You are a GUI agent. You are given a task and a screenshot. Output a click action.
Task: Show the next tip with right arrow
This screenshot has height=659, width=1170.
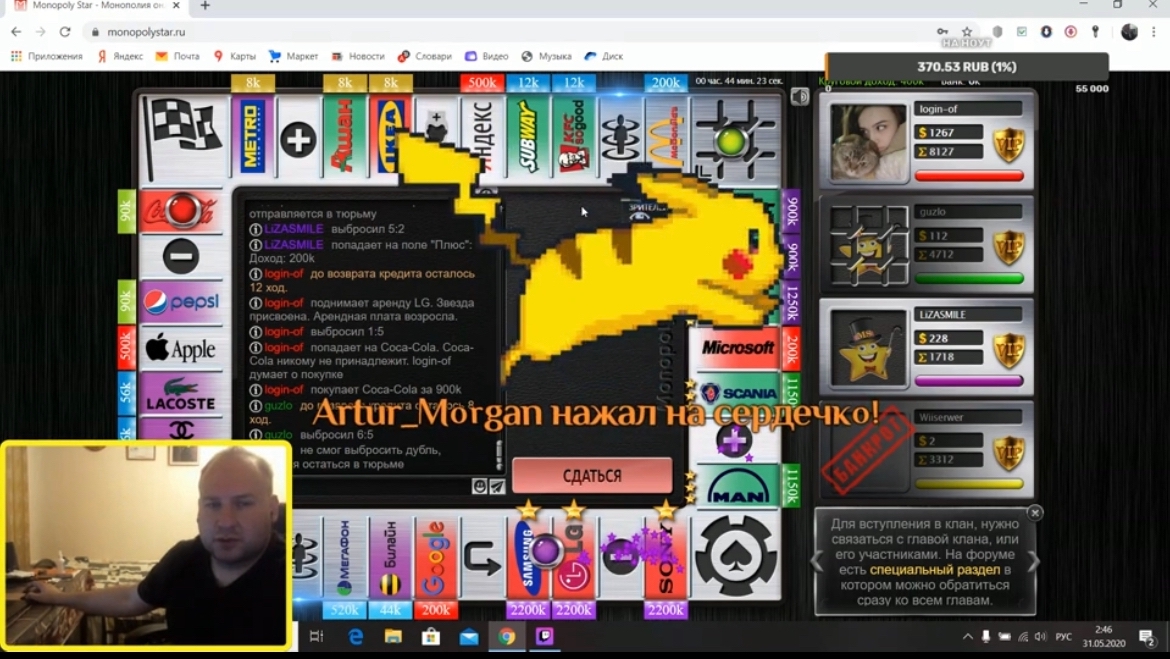point(1033,562)
